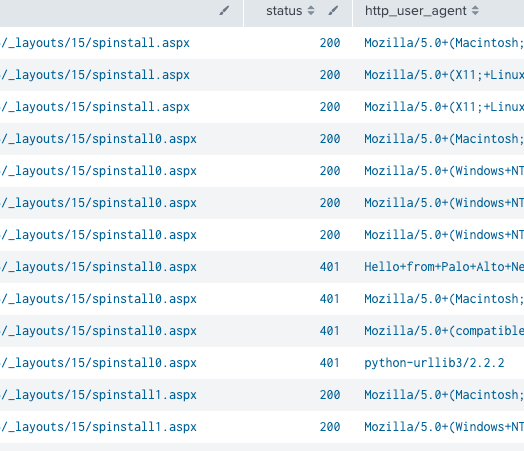
Task: Click the last spinstall1.aspx path in table
Action: click(99, 427)
